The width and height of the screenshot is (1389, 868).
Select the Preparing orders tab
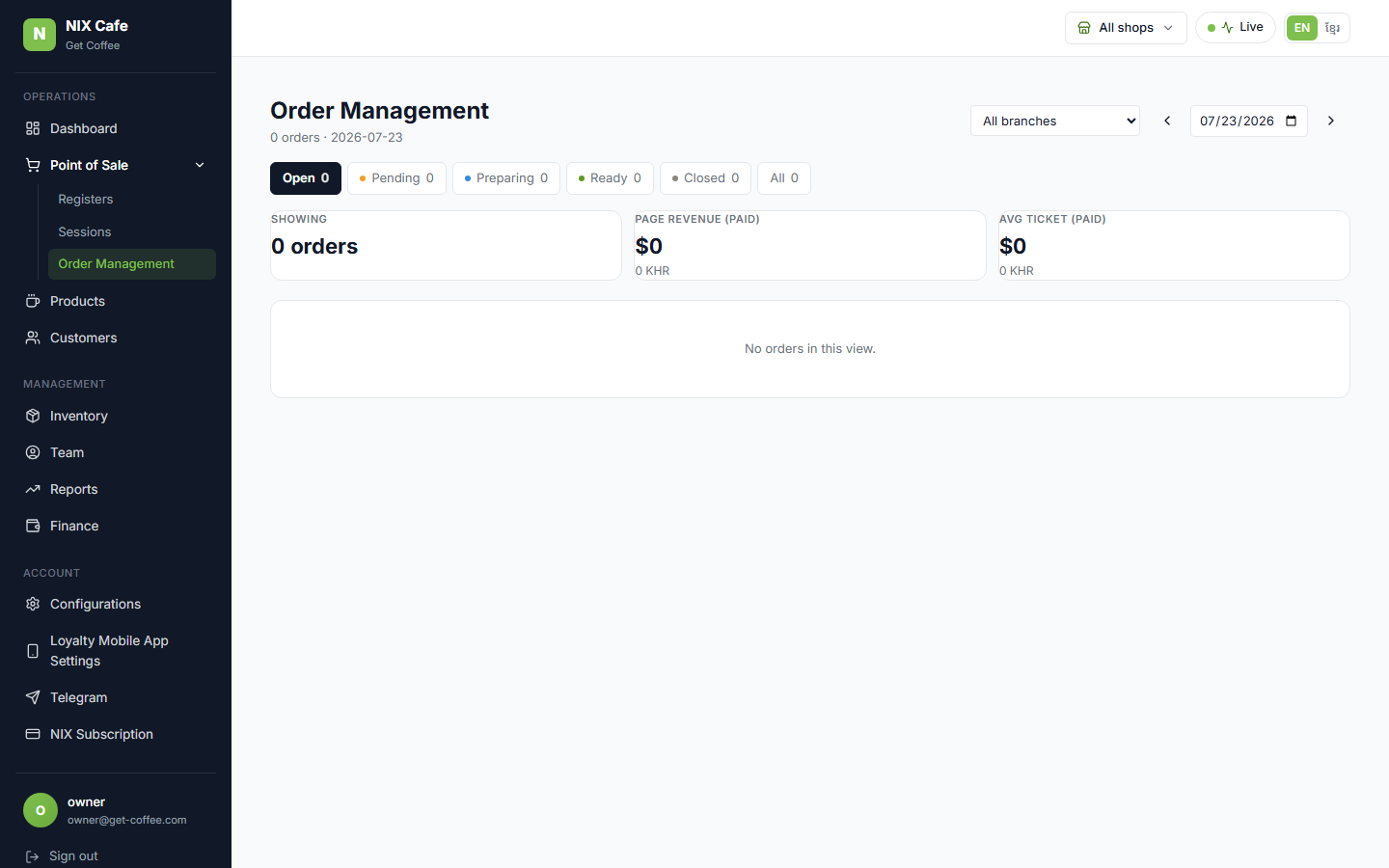point(506,178)
